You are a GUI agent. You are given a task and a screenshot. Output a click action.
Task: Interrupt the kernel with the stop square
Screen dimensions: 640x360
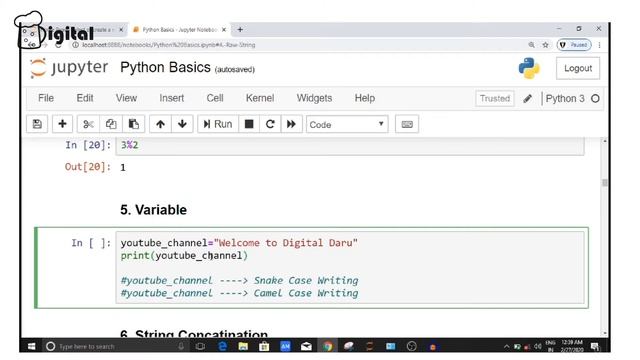tap(249, 124)
